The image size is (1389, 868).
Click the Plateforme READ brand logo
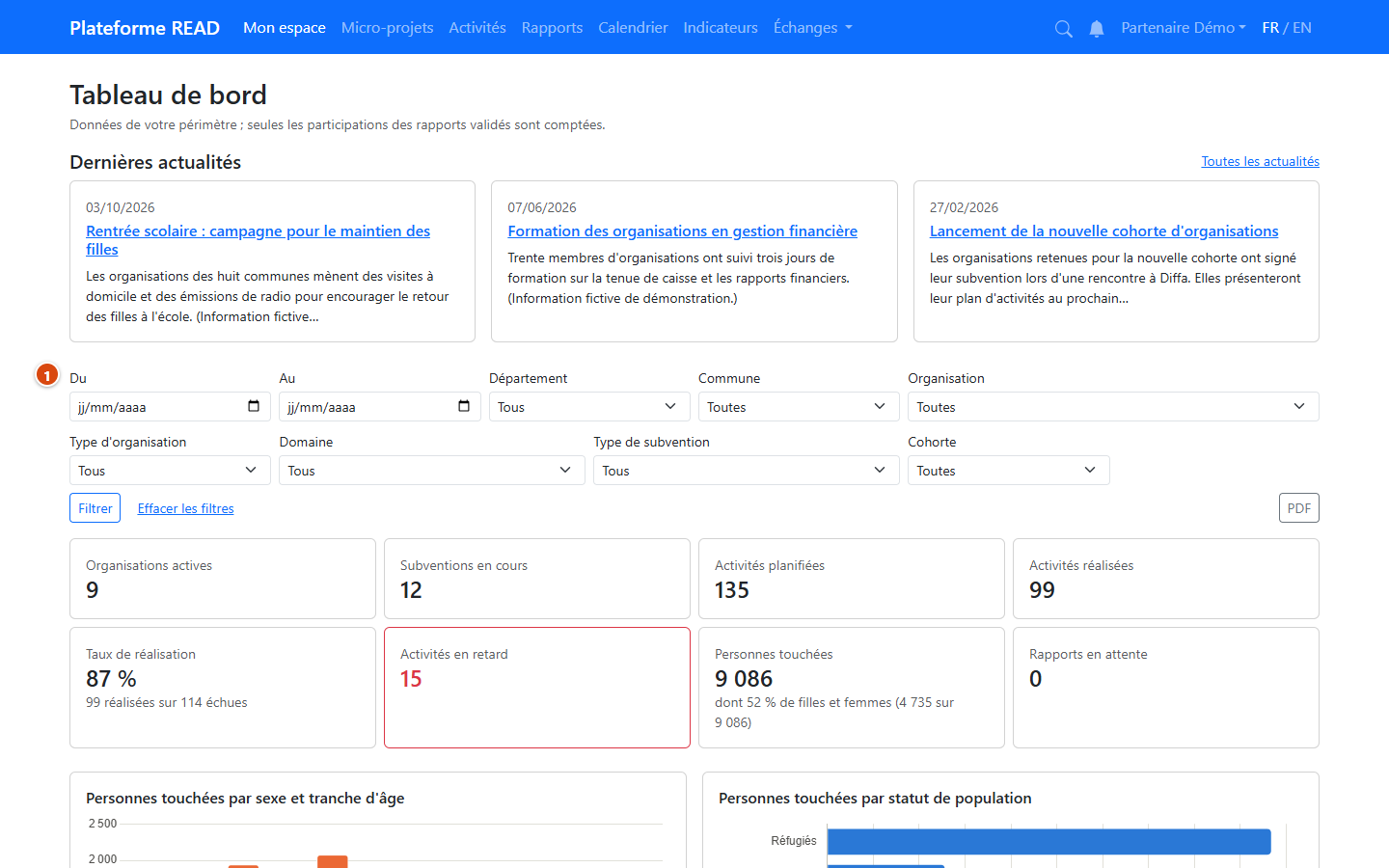point(145,28)
